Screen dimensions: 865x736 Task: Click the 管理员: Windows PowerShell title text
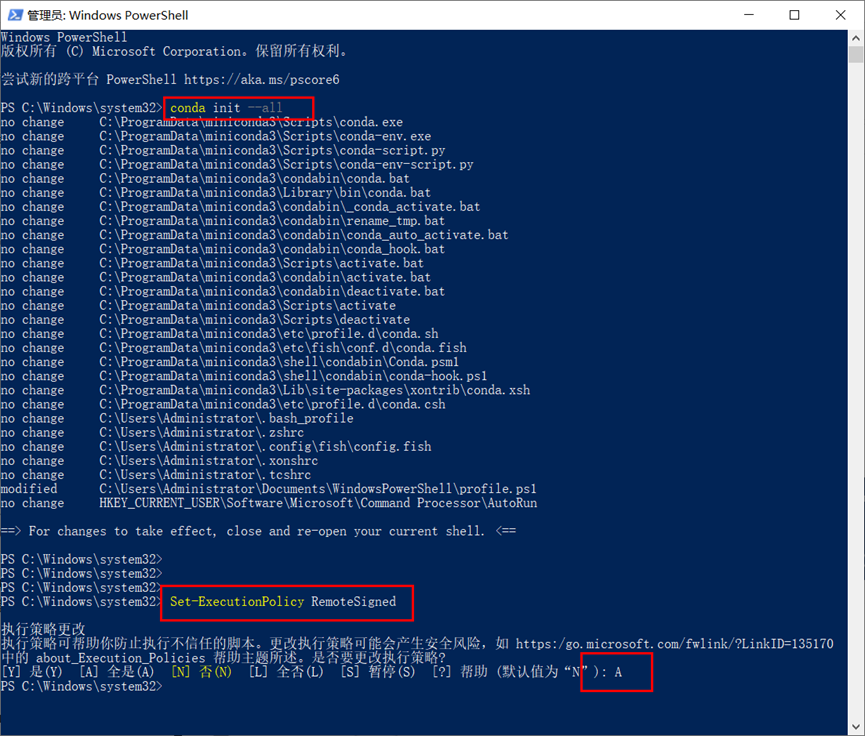coord(105,15)
